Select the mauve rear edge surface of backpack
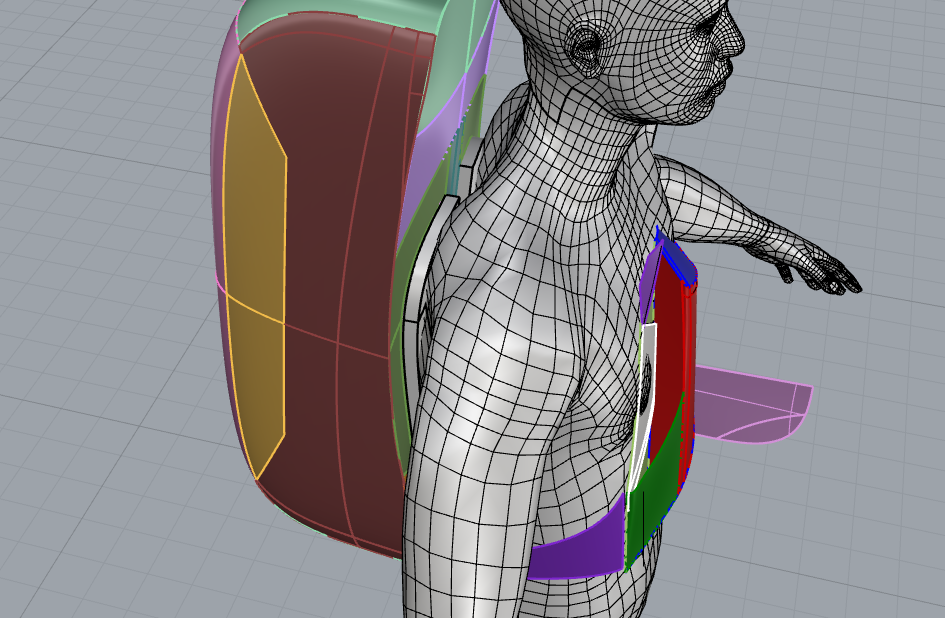Viewport: 945px width, 618px height. (218, 181)
